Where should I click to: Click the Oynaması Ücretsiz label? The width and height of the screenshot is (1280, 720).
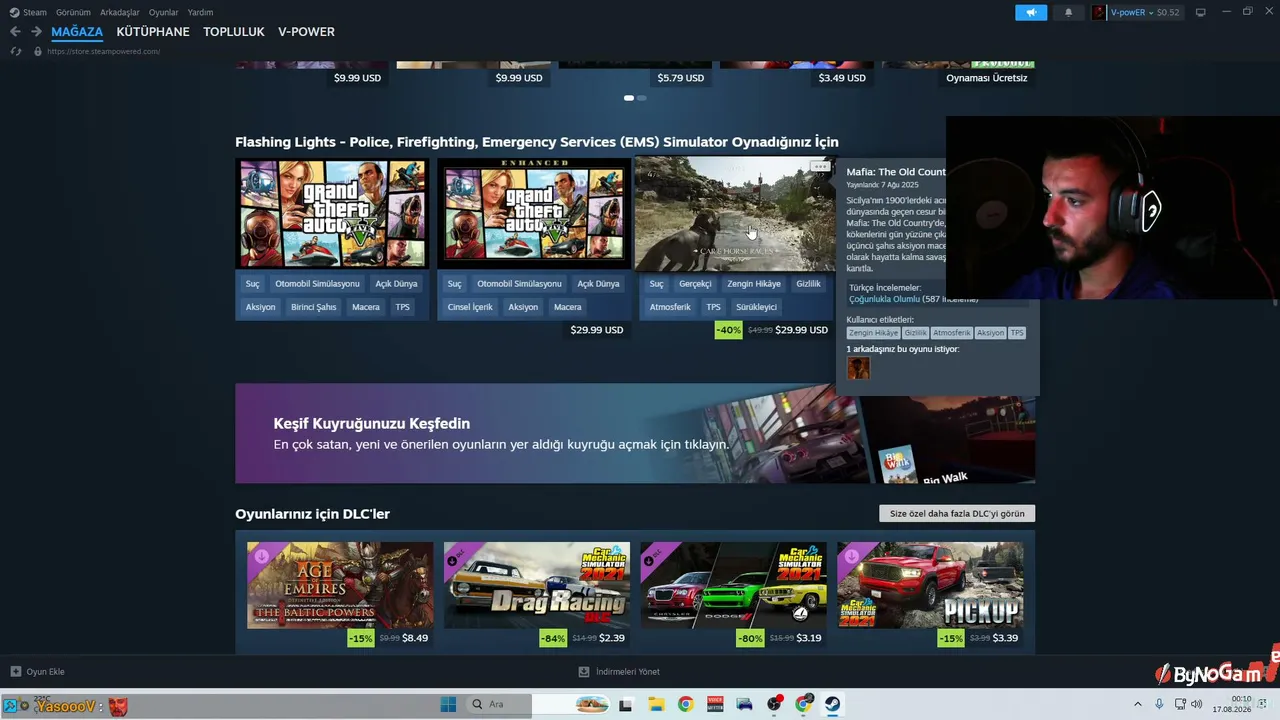(987, 78)
